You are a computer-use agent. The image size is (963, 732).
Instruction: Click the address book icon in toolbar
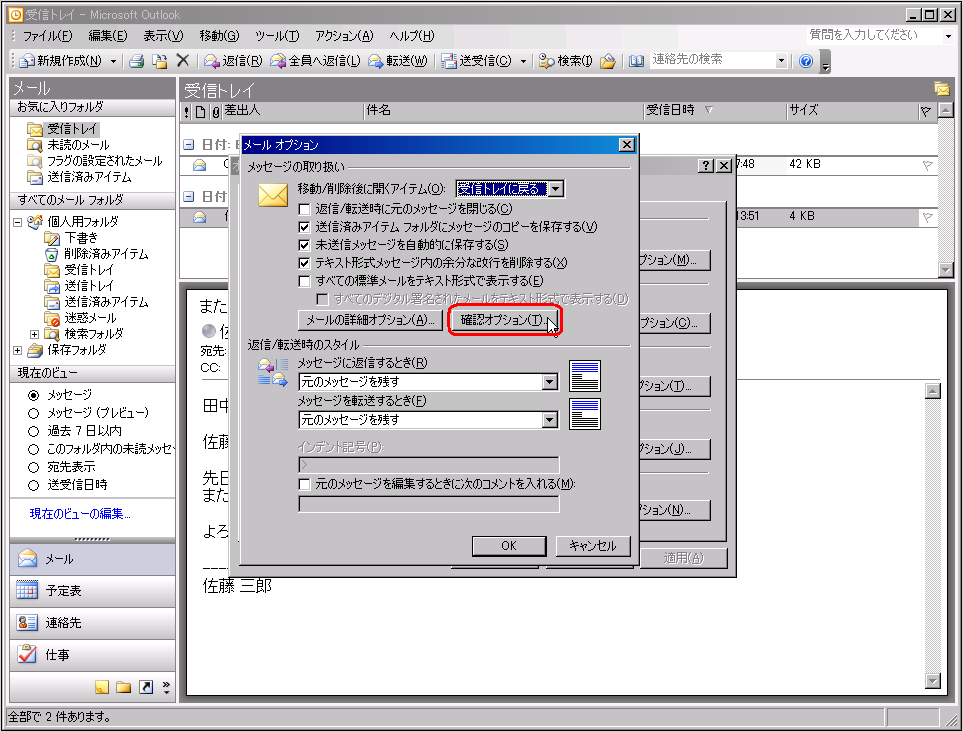tap(636, 61)
